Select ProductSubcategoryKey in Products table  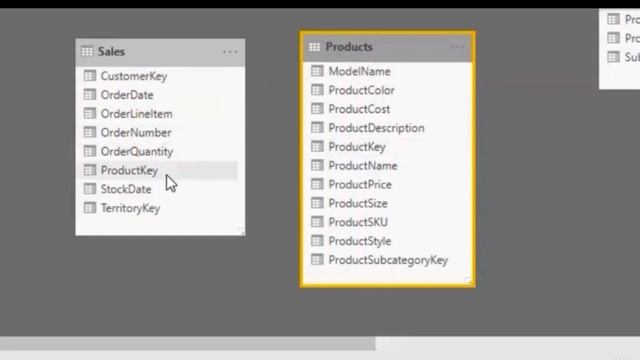coord(388,260)
